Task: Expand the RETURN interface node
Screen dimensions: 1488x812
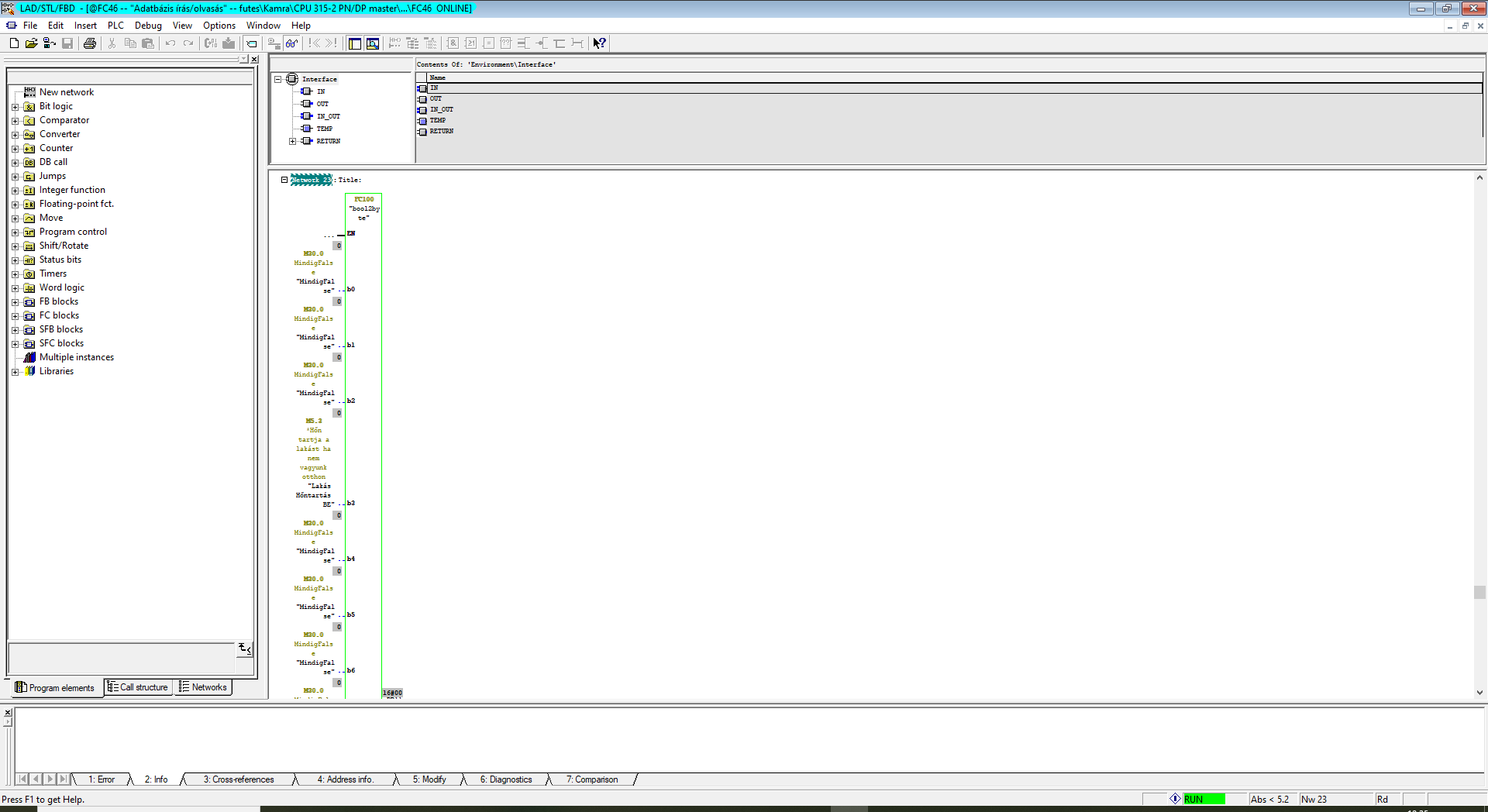Action: pyautogui.click(x=292, y=141)
